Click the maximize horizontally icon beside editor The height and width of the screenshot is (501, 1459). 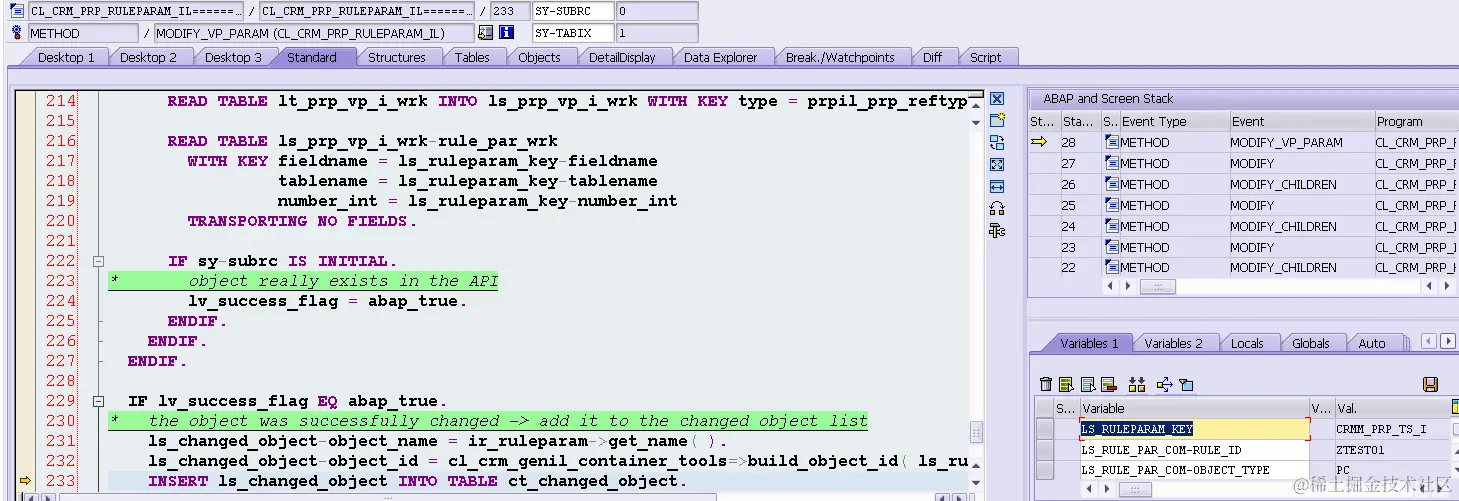pos(997,187)
